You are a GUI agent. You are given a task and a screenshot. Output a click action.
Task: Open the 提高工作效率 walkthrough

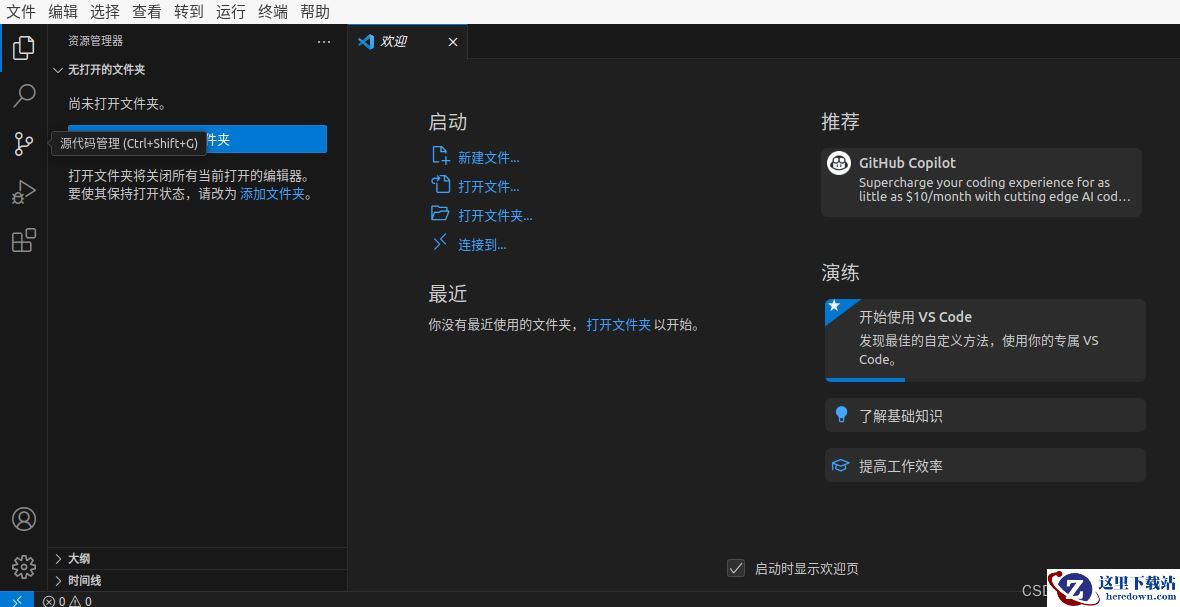(x=985, y=466)
